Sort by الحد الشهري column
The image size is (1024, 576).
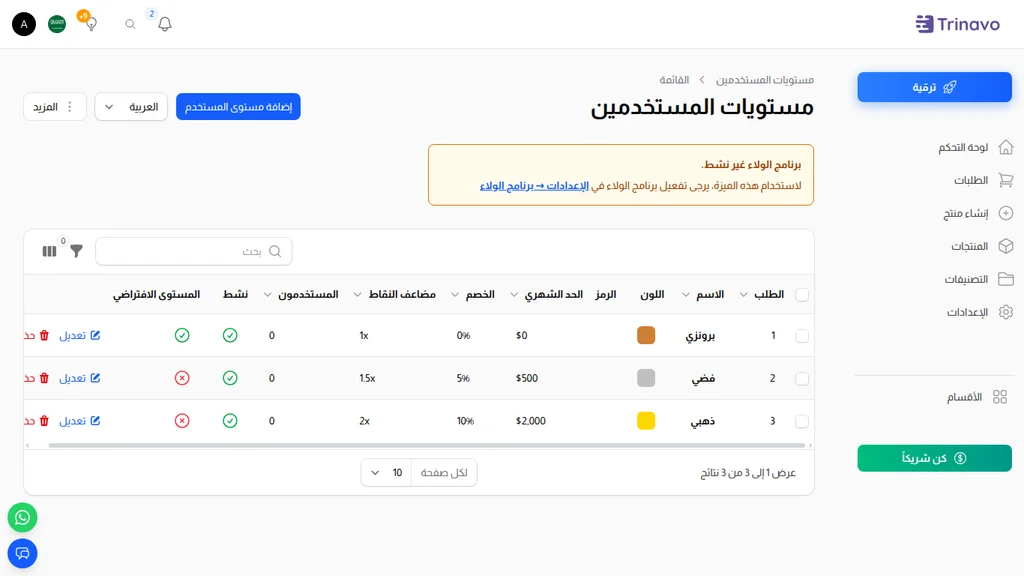coord(547,295)
